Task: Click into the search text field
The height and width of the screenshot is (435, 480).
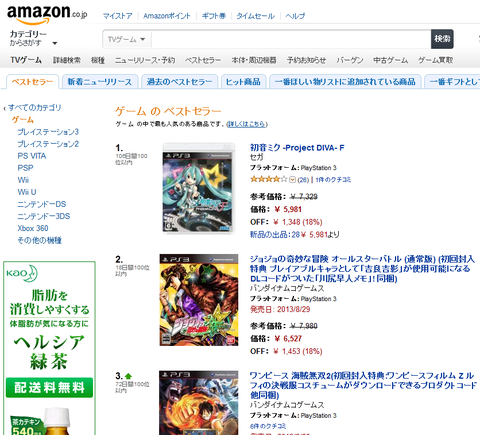Action: 291,39
